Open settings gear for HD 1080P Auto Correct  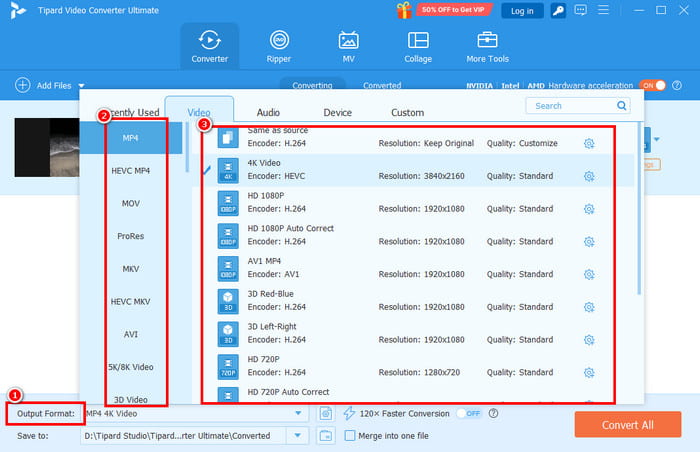[589, 242]
